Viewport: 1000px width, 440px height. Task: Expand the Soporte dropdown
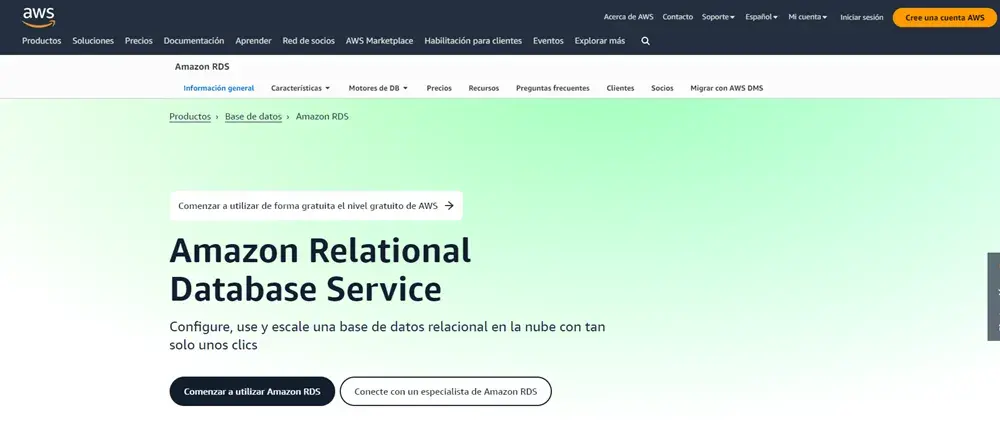(x=718, y=17)
